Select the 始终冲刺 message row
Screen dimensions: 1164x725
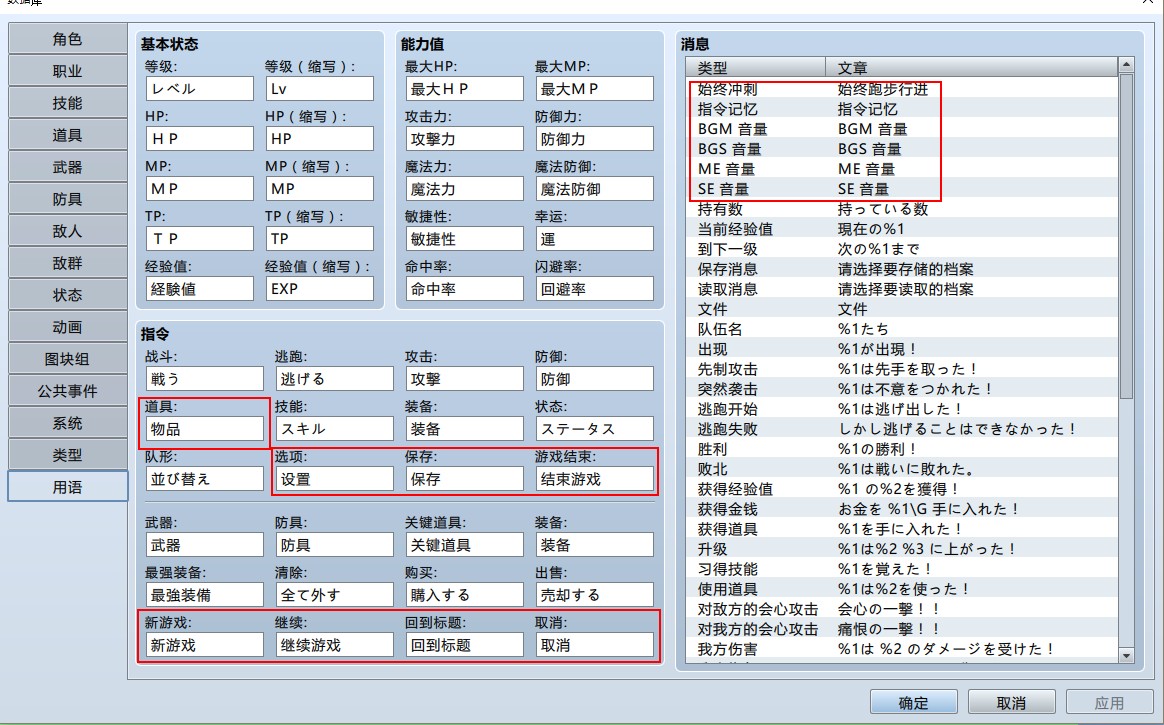click(902, 89)
